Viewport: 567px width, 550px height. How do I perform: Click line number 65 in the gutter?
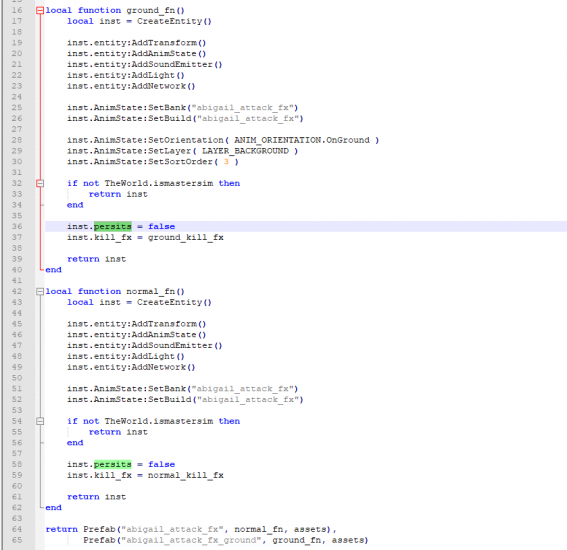[17, 540]
